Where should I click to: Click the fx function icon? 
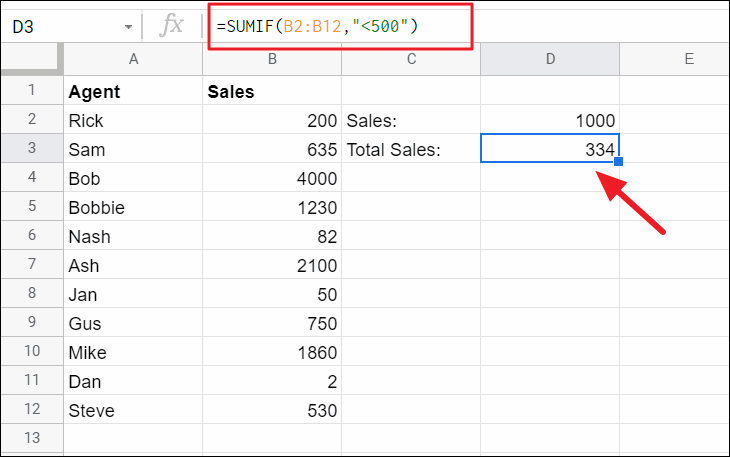pos(173,25)
